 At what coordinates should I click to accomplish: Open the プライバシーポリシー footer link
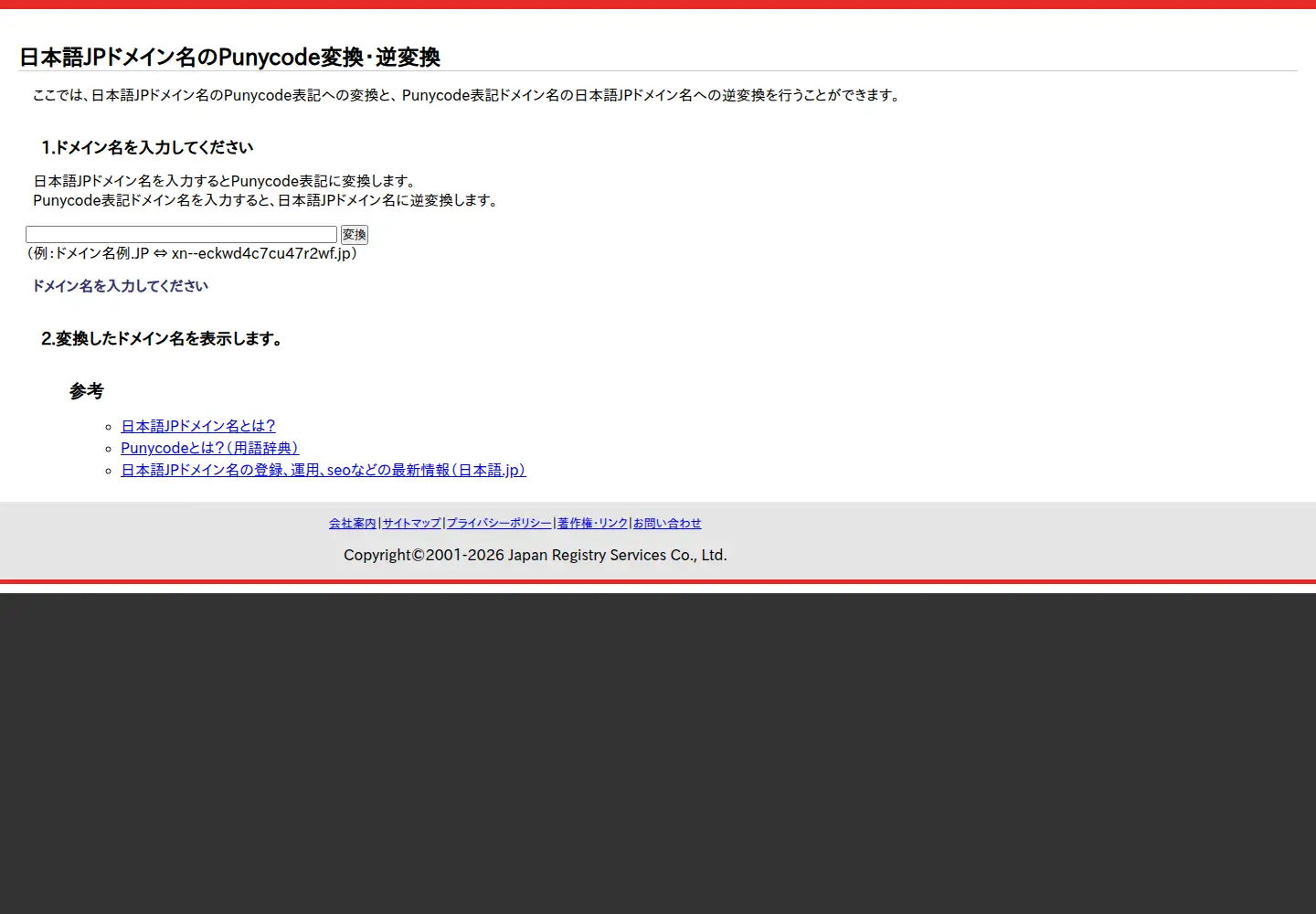tap(499, 524)
